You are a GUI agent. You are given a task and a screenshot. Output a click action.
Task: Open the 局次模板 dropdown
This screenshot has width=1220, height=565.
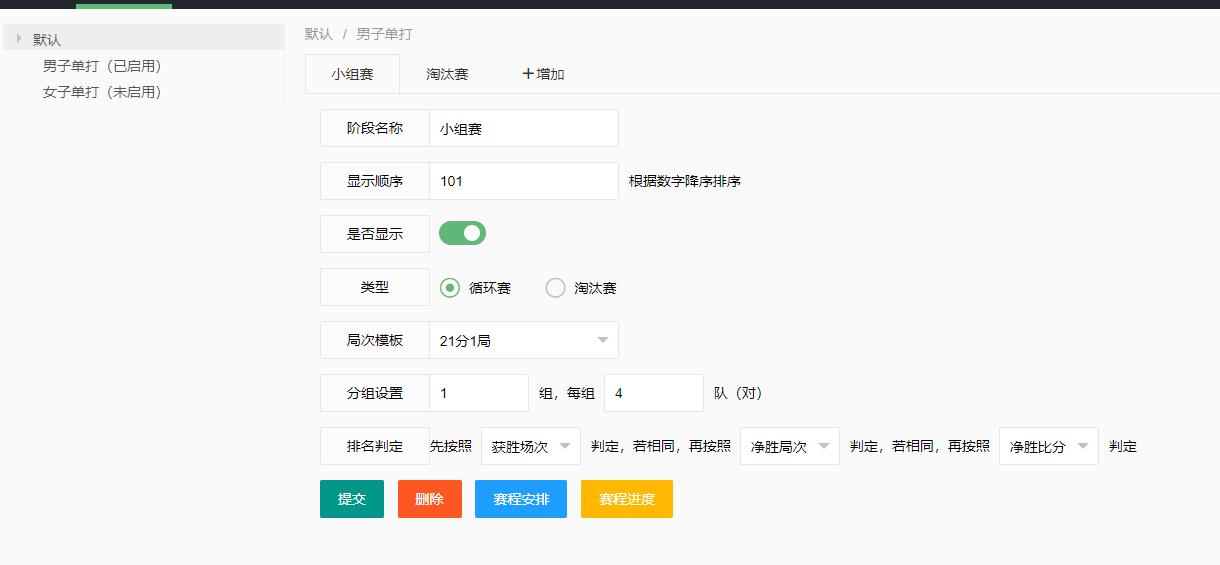(x=524, y=340)
